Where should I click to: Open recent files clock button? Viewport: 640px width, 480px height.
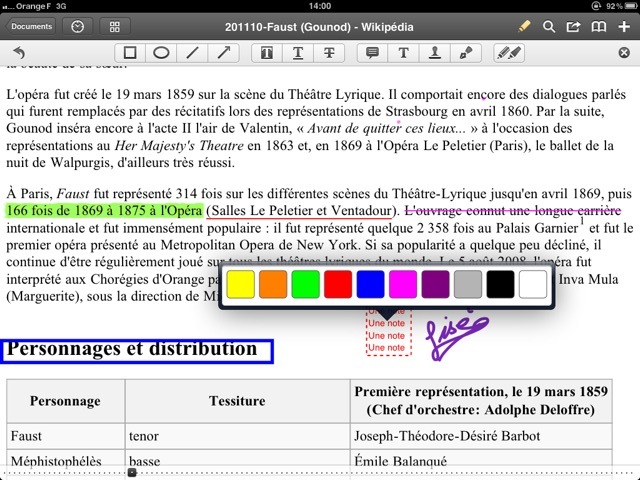click(x=78, y=26)
